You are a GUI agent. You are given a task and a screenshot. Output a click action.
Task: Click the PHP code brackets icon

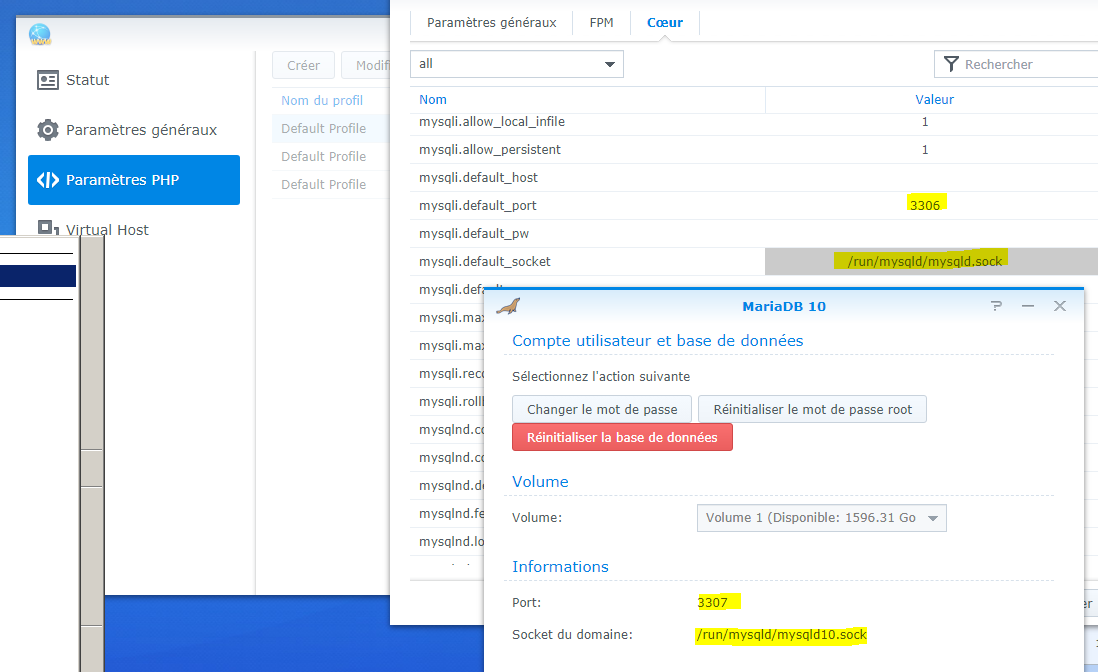[48, 180]
